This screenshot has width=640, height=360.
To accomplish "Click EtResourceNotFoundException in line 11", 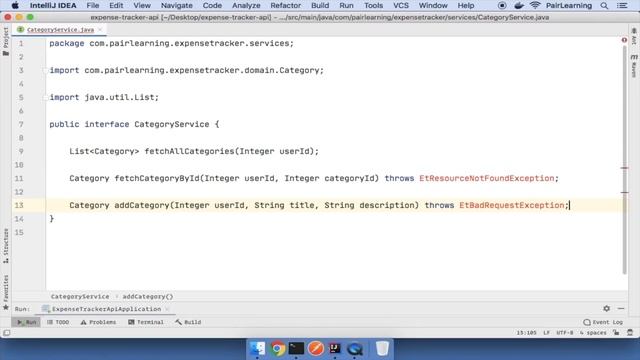I will click(x=487, y=178).
